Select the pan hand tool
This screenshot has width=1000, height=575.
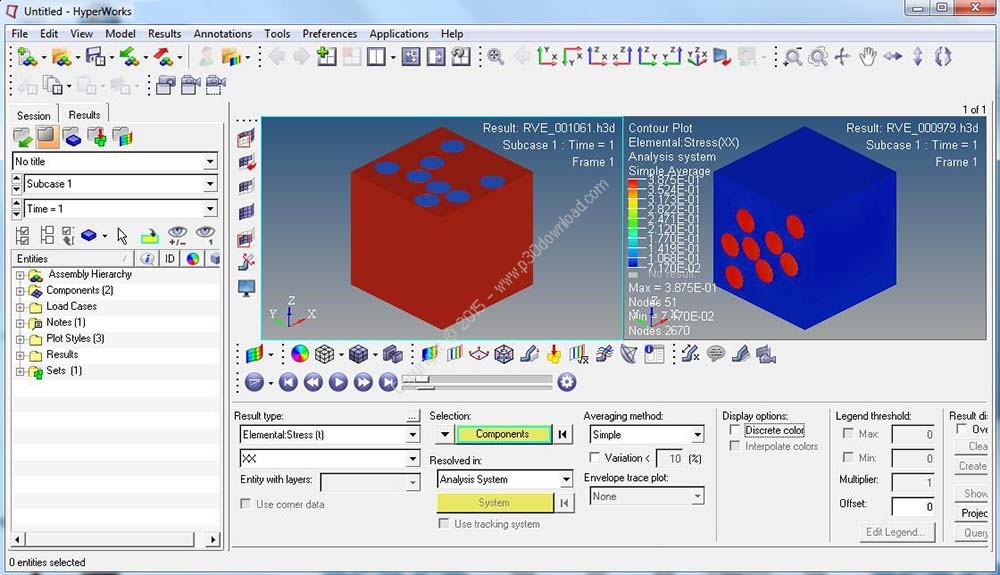point(867,57)
